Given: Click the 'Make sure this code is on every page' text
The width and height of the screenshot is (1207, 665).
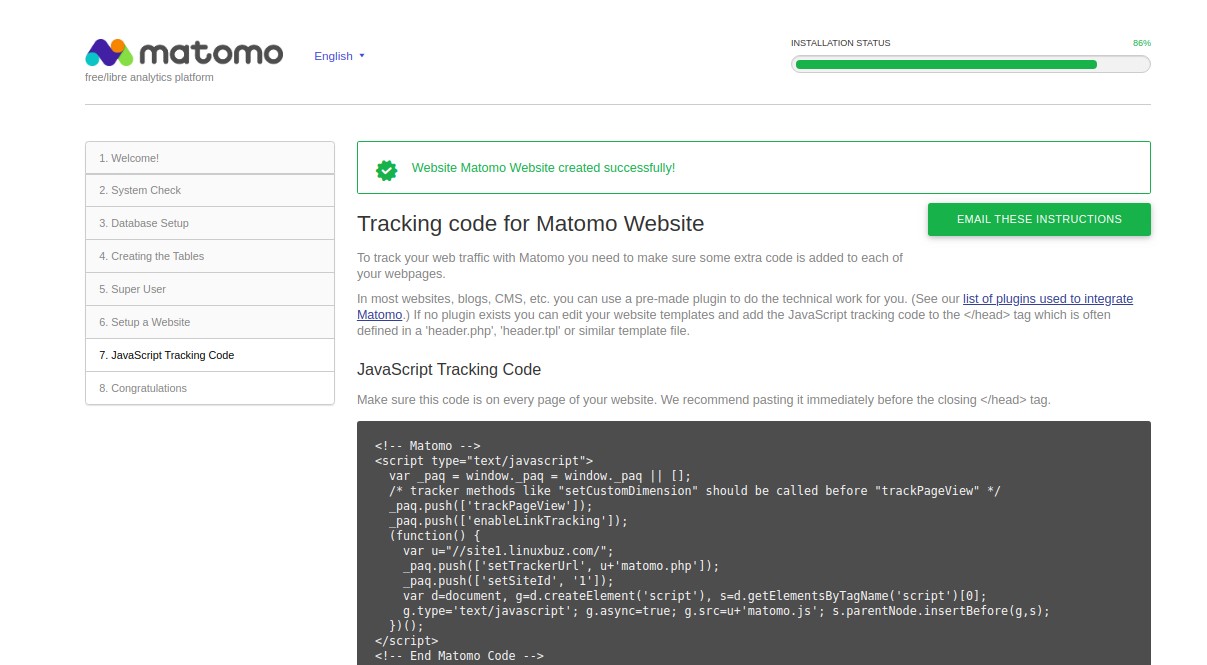Looking at the screenshot, I should (704, 400).
